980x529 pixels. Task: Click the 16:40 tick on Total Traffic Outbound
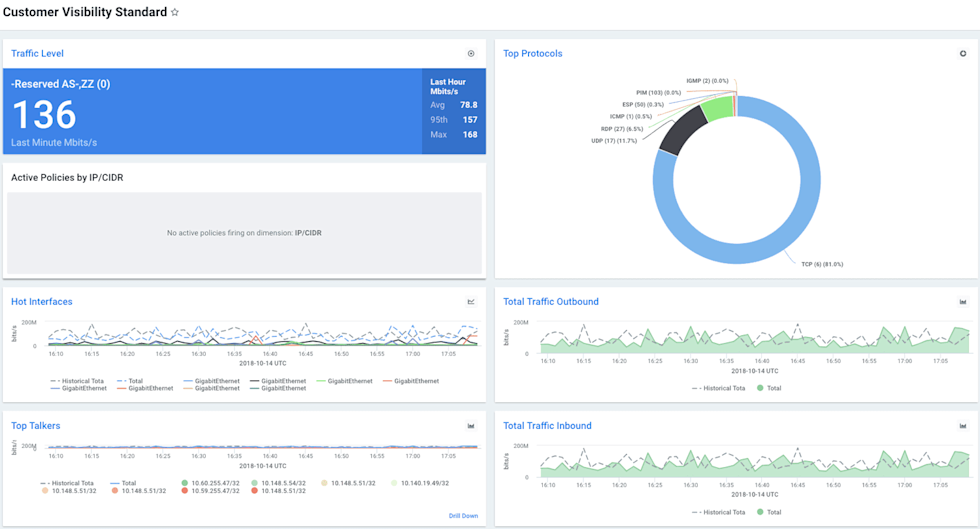tap(762, 361)
